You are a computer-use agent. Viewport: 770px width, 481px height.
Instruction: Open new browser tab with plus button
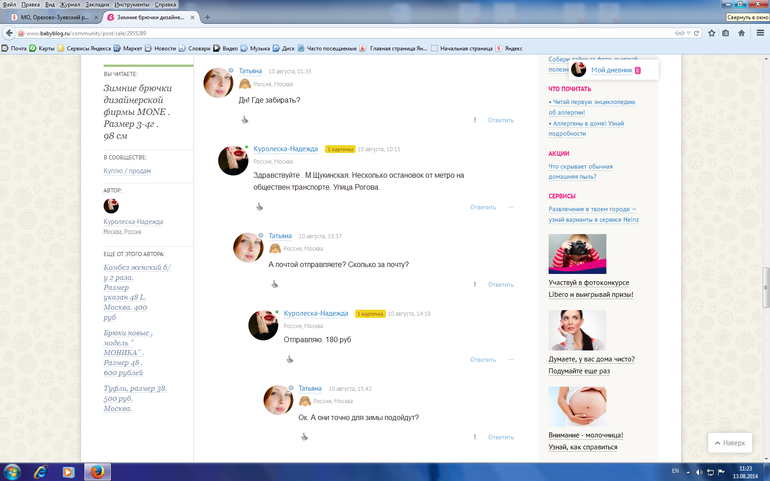207,18
